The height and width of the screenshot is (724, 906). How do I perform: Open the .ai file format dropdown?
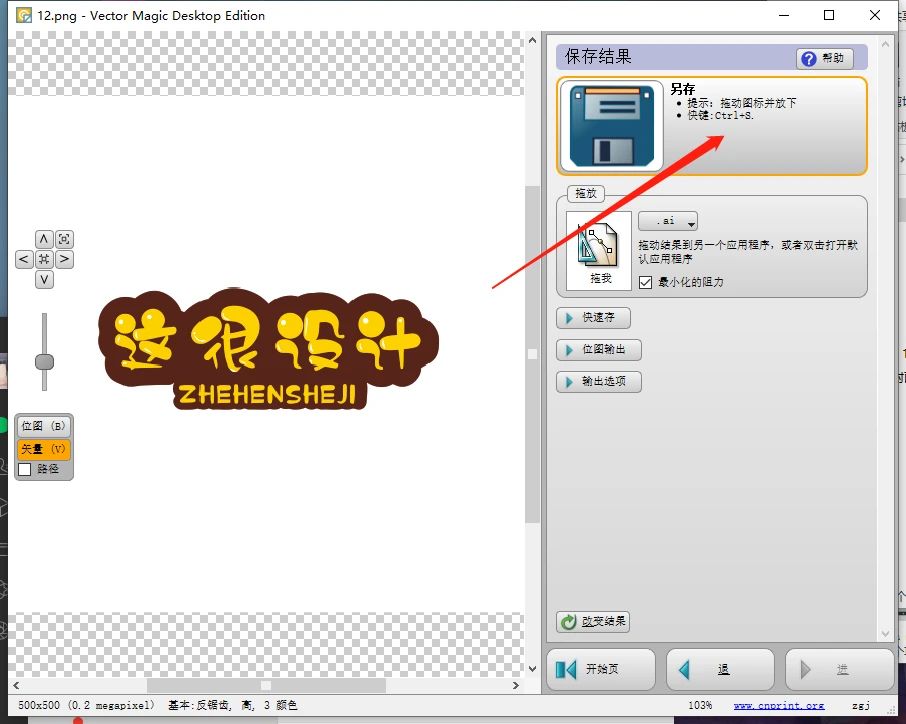668,222
